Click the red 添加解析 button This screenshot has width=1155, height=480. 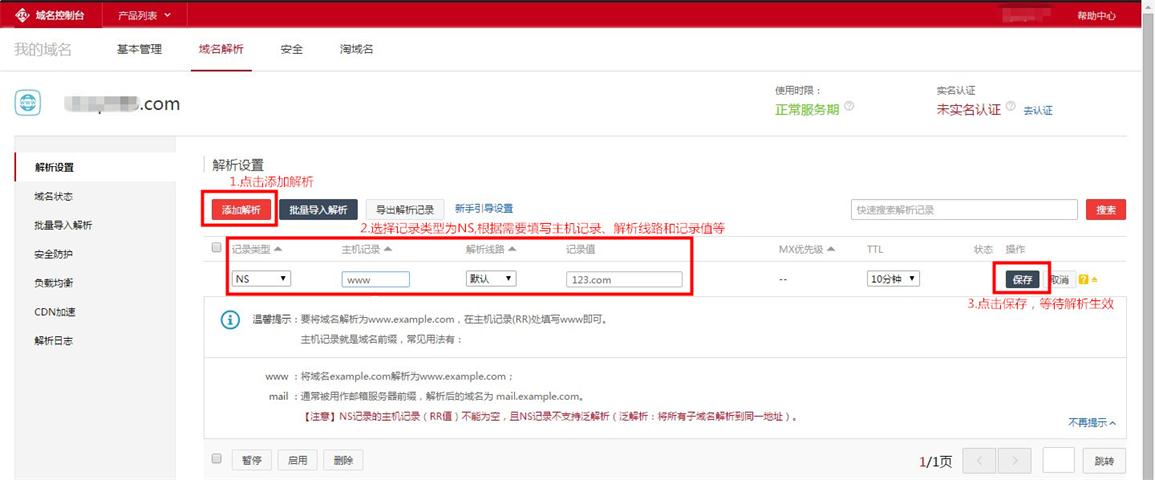(240, 210)
